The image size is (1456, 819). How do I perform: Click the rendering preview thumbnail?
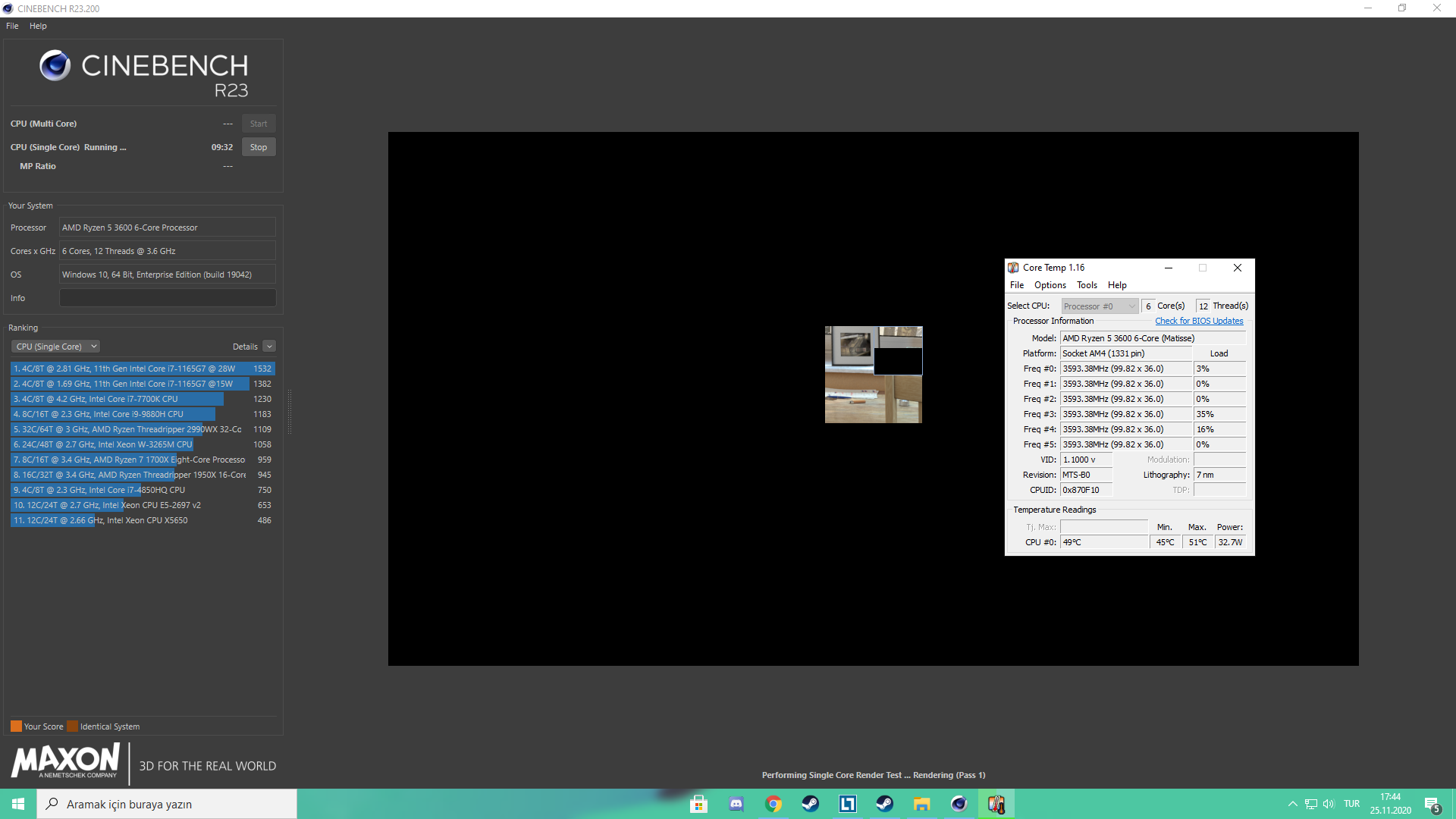(872, 374)
